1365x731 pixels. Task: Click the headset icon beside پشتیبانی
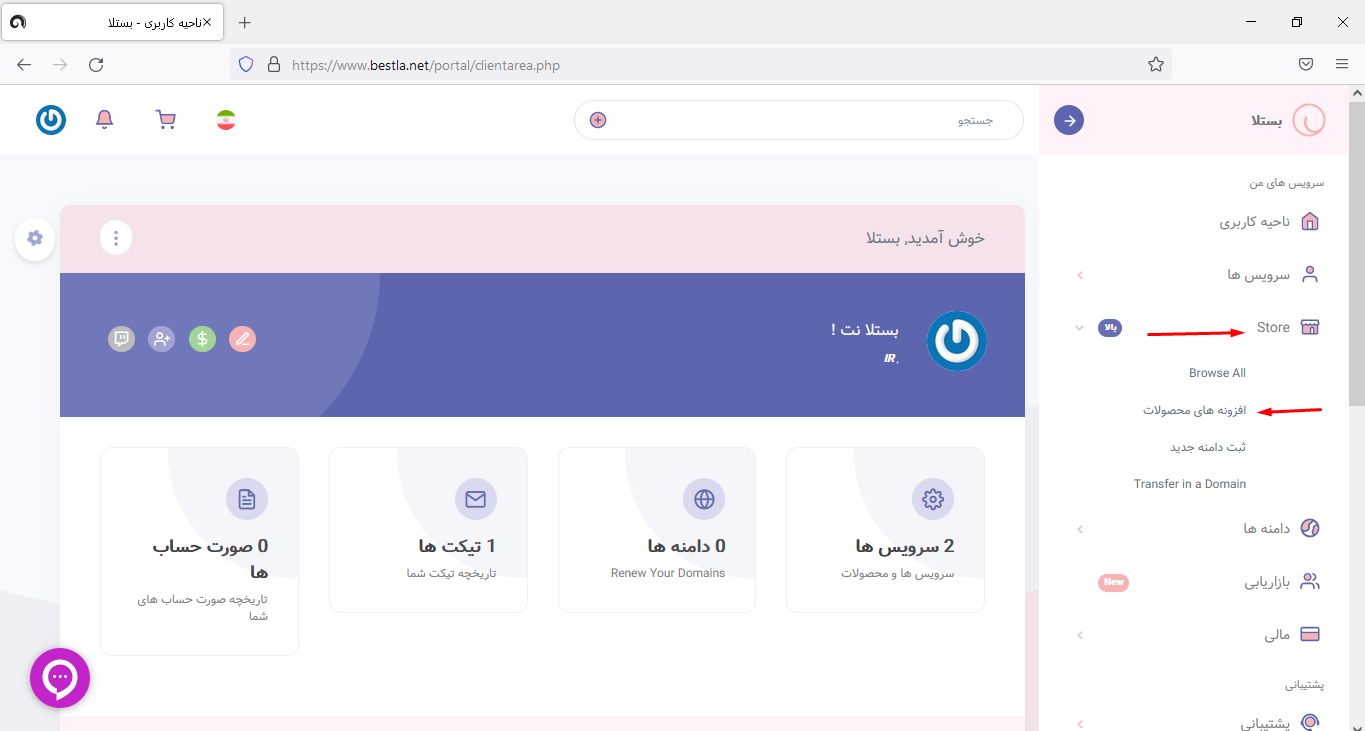(1309, 721)
